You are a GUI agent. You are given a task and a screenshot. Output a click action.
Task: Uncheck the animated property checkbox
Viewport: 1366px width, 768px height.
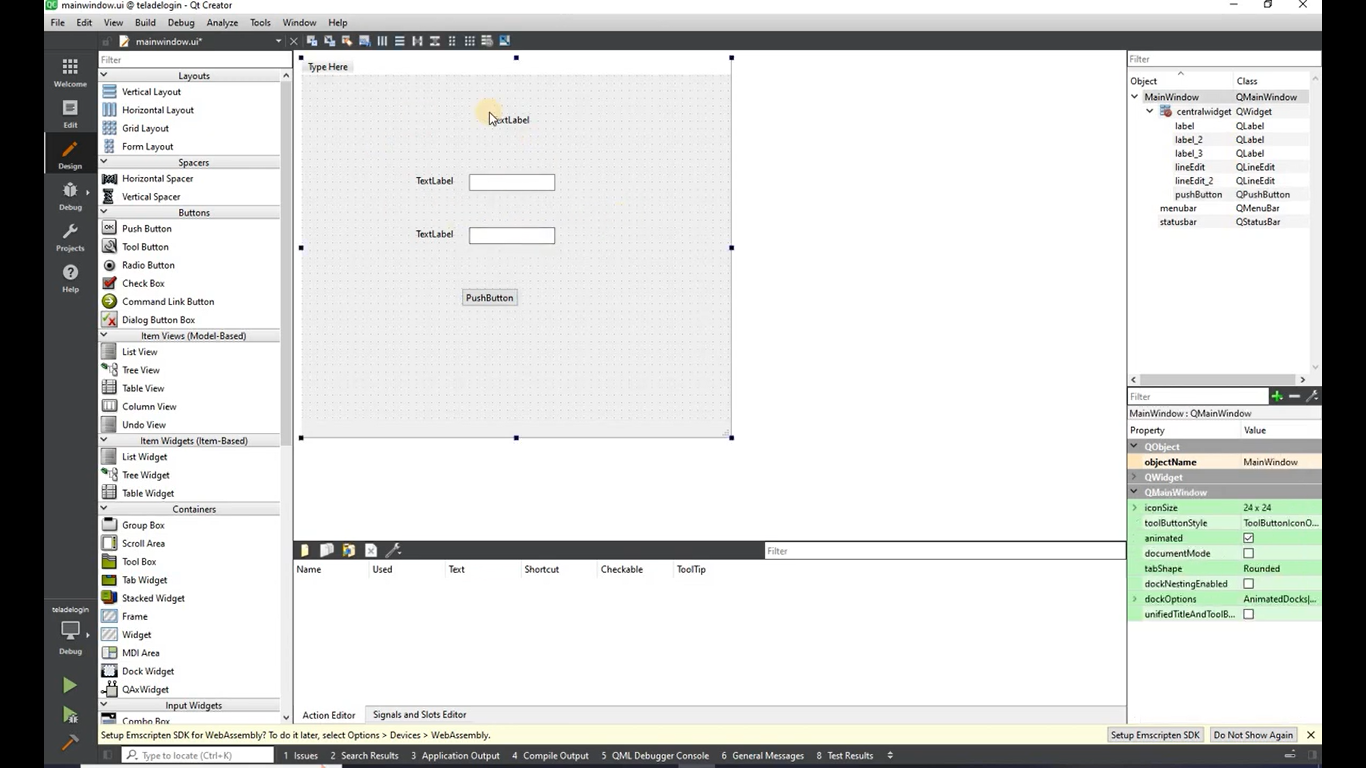1248,538
